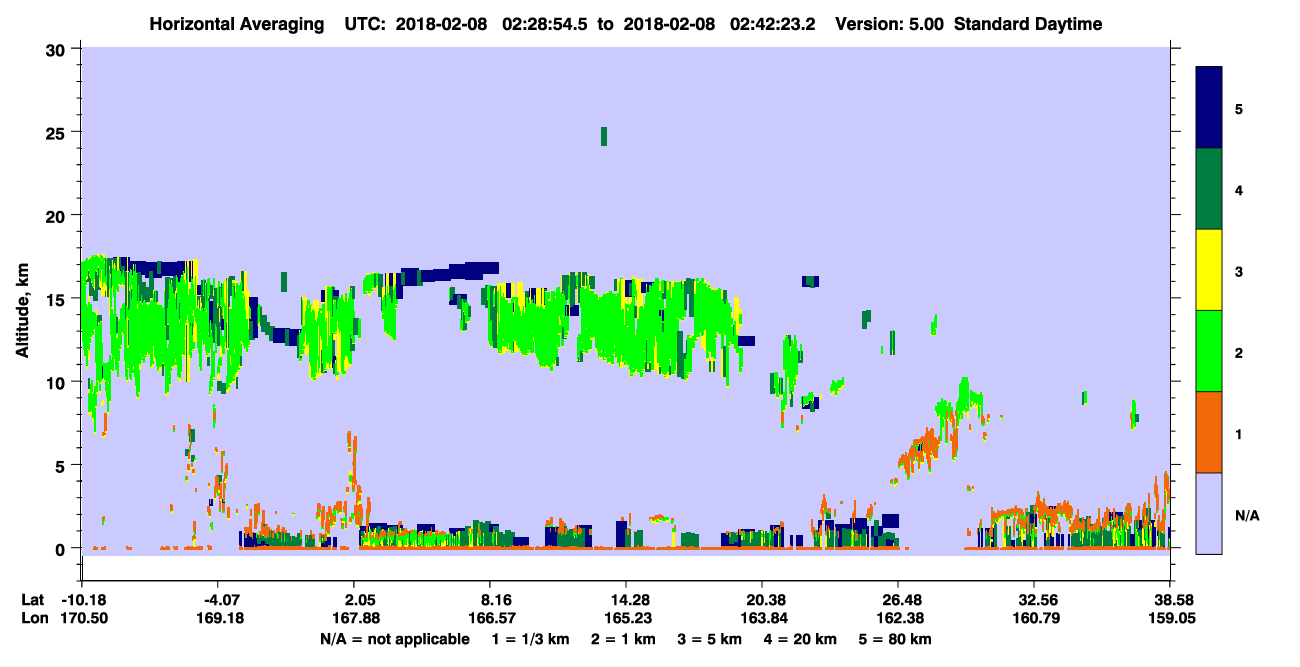Click legend text '2 = 1 km'

(624, 638)
